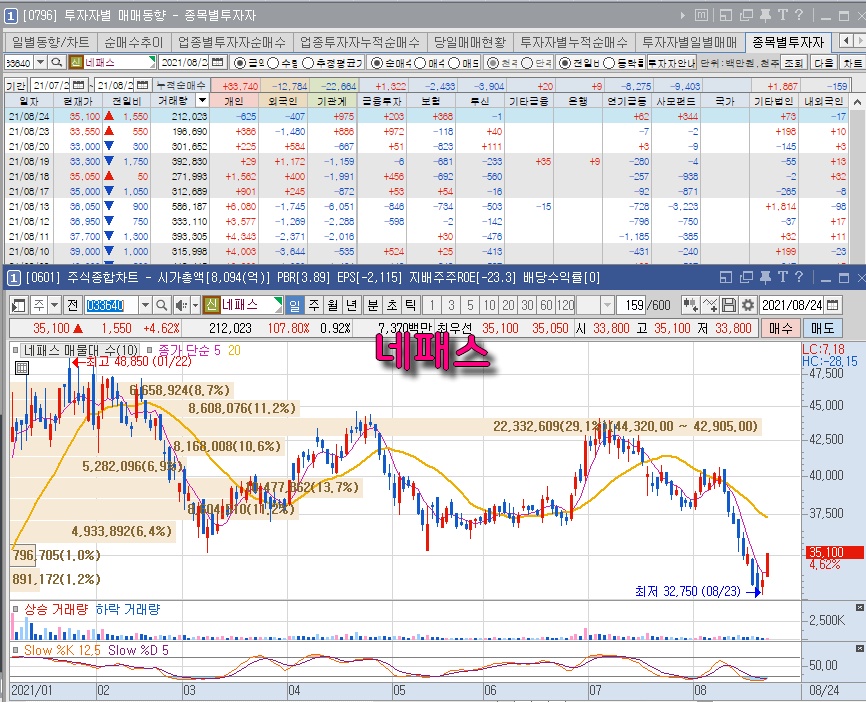Image resolution: width=866 pixels, height=702 pixels.
Task: Select the 분 minute period button
Action: click(373, 305)
